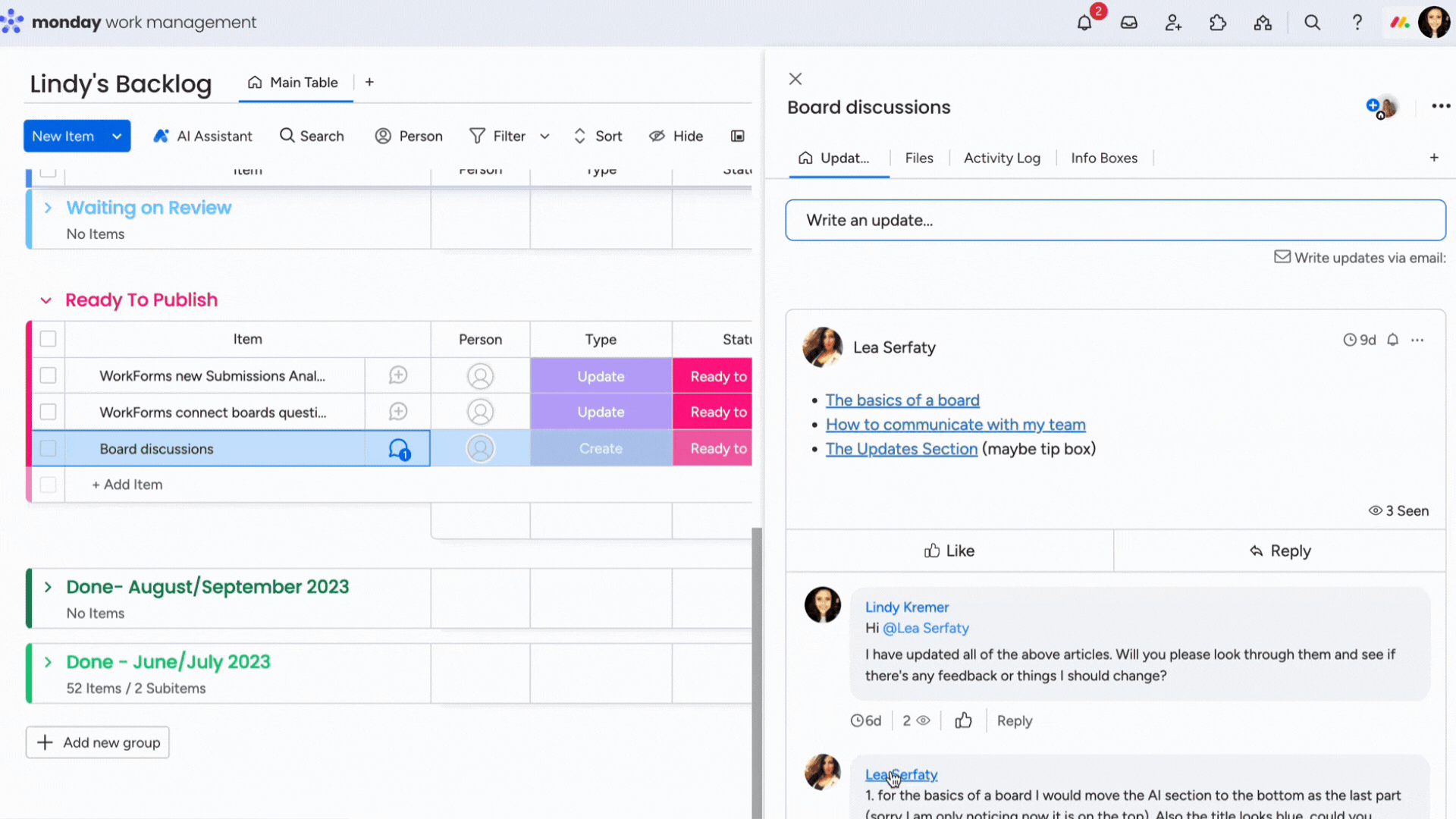Switch to the Updates tab

point(834,158)
